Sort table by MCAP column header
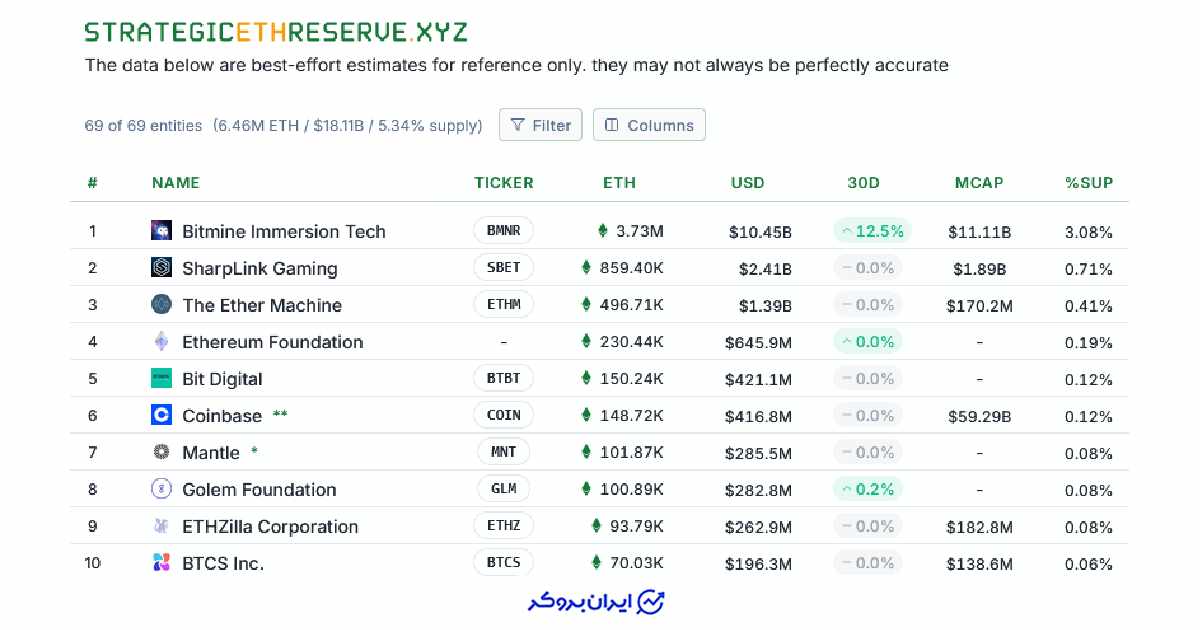The image size is (1200, 630). coord(979,183)
